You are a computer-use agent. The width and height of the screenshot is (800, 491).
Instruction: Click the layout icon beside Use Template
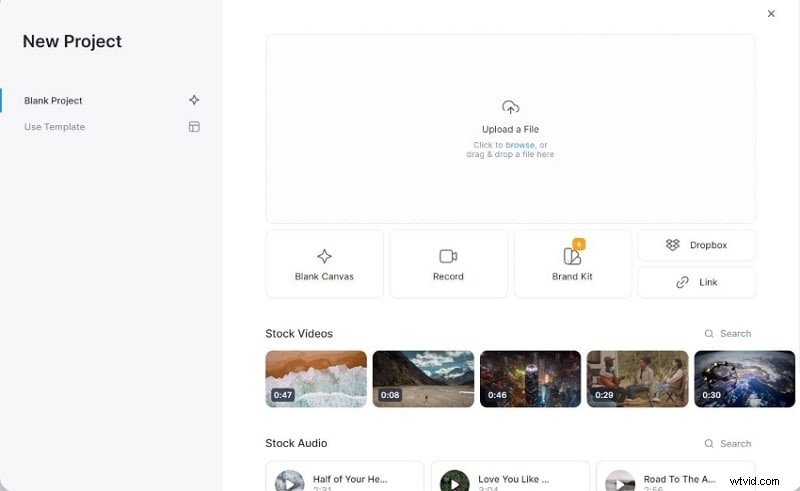click(194, 127)
